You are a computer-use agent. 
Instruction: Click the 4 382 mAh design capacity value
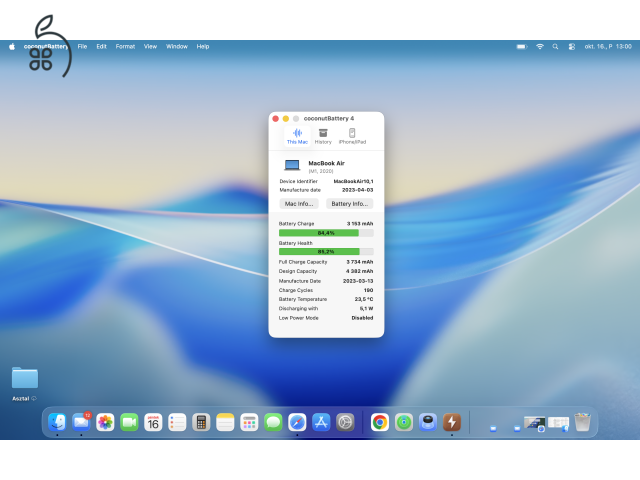coord(360,271)
